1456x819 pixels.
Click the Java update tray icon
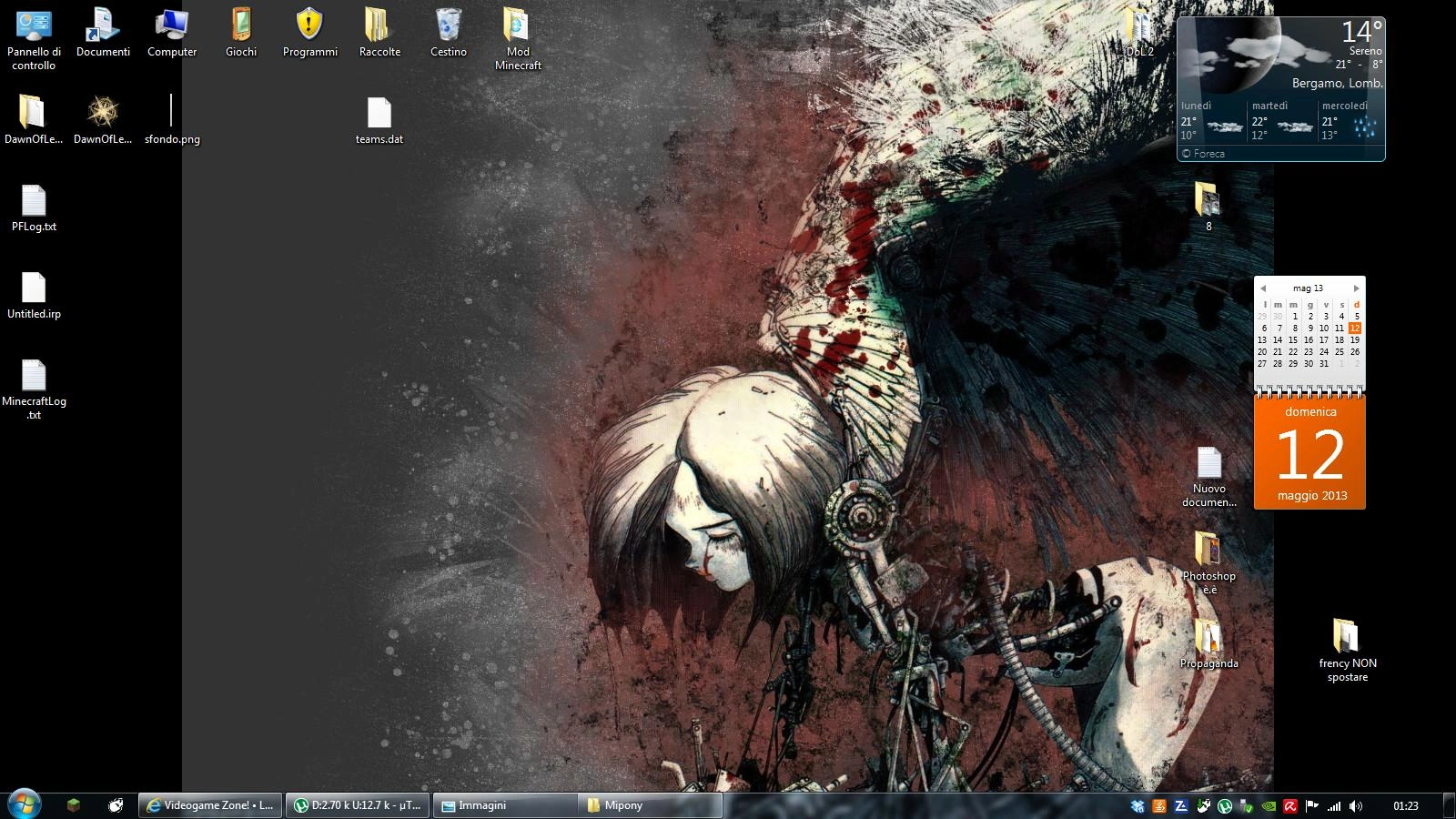point(1159,806)
